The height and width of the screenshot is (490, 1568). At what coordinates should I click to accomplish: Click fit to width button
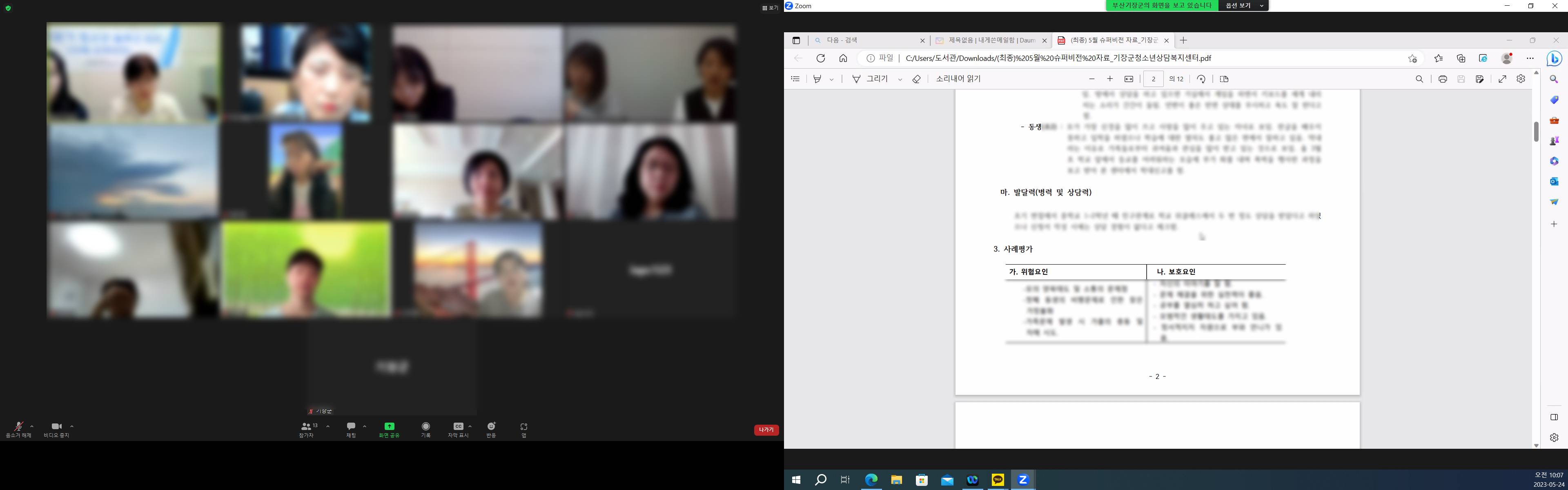tap(1129, 79)
